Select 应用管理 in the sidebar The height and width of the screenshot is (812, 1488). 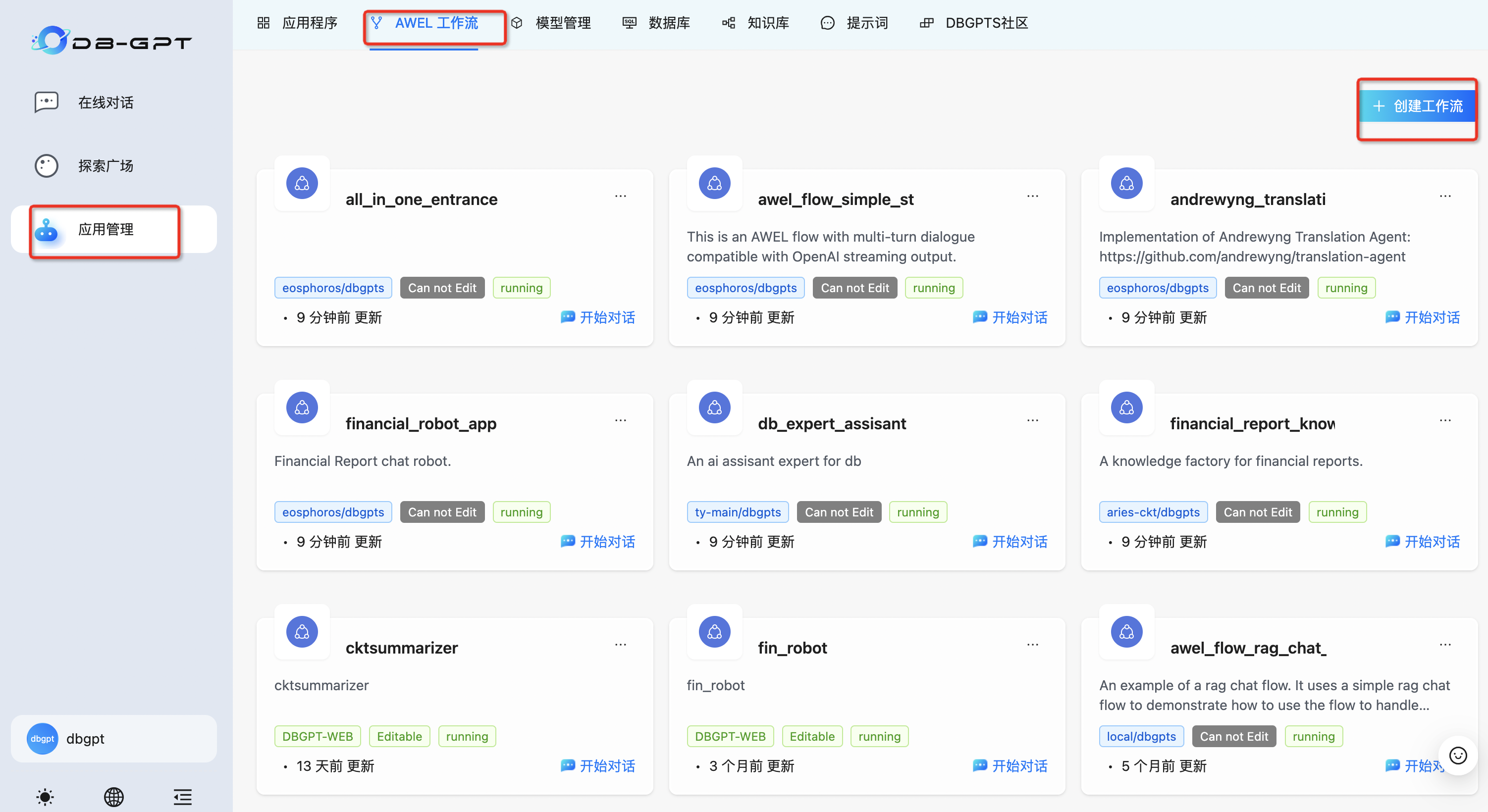106,229
